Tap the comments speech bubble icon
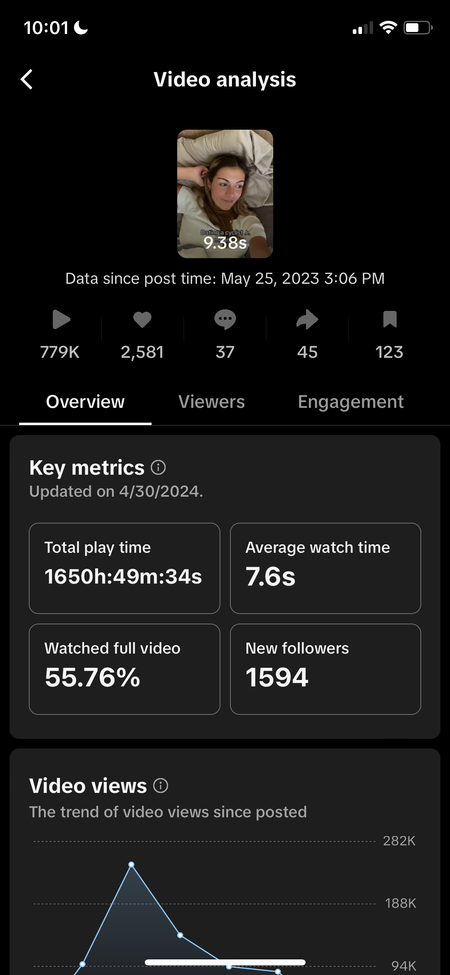 tap(225, 320)
